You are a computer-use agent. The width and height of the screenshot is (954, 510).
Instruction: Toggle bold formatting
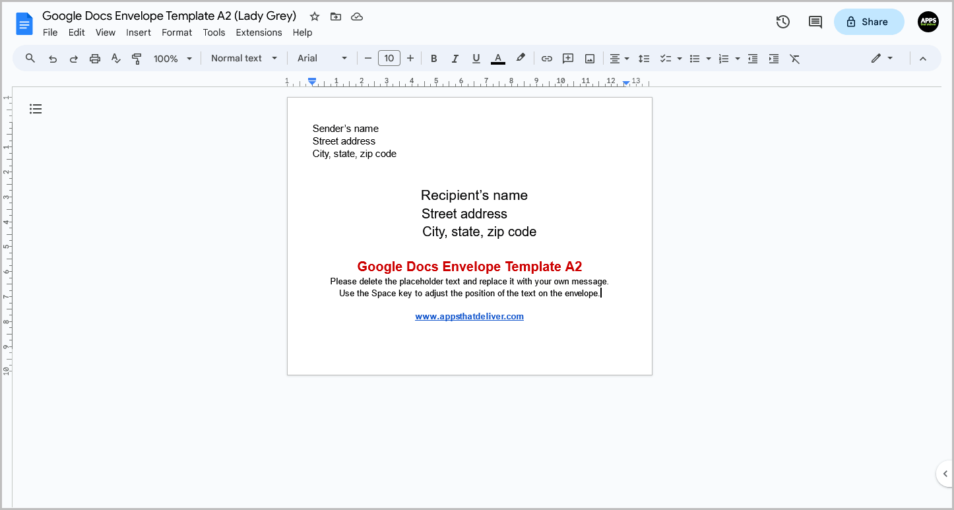[434, 59]
